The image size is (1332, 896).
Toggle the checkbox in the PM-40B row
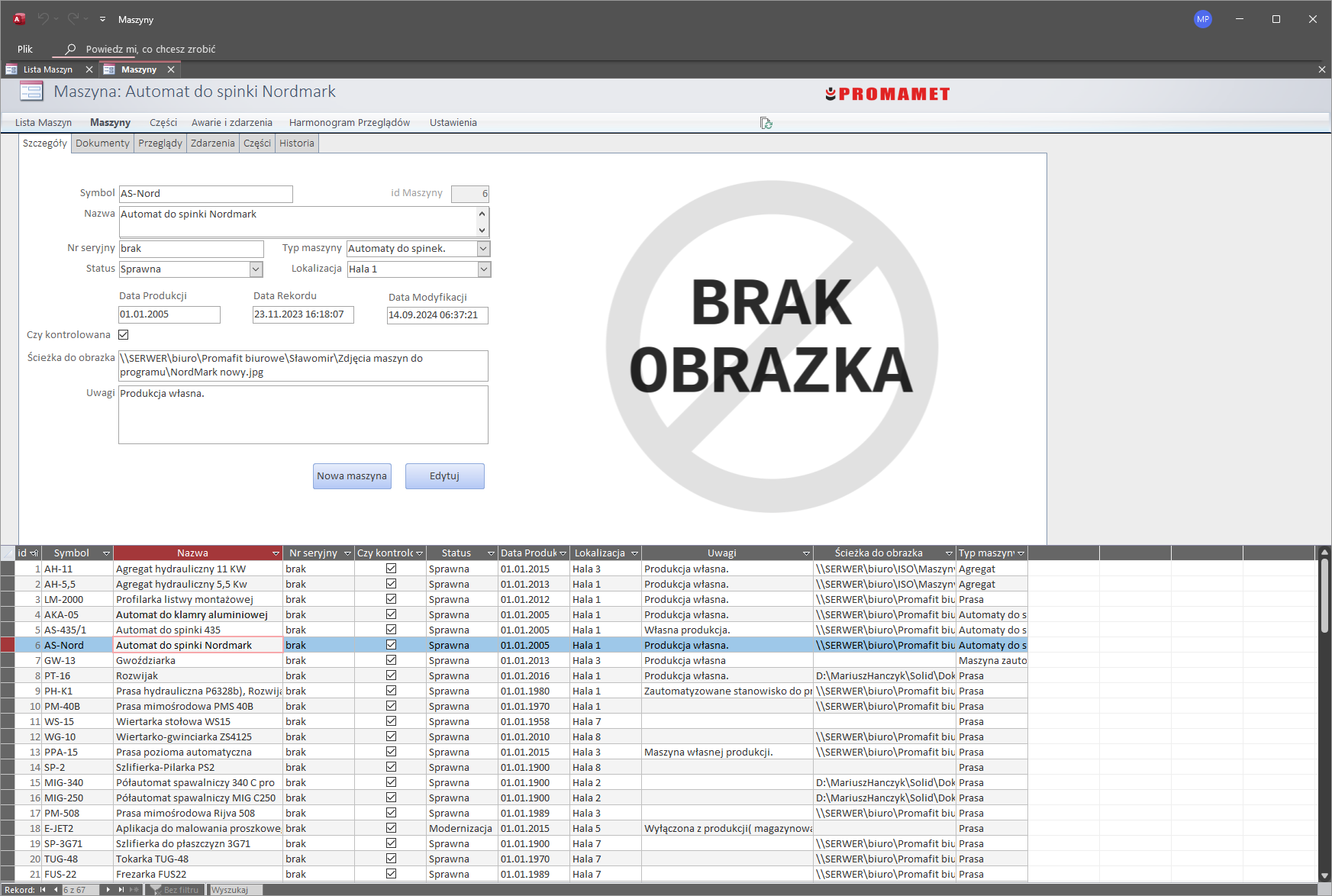point(391,706)
